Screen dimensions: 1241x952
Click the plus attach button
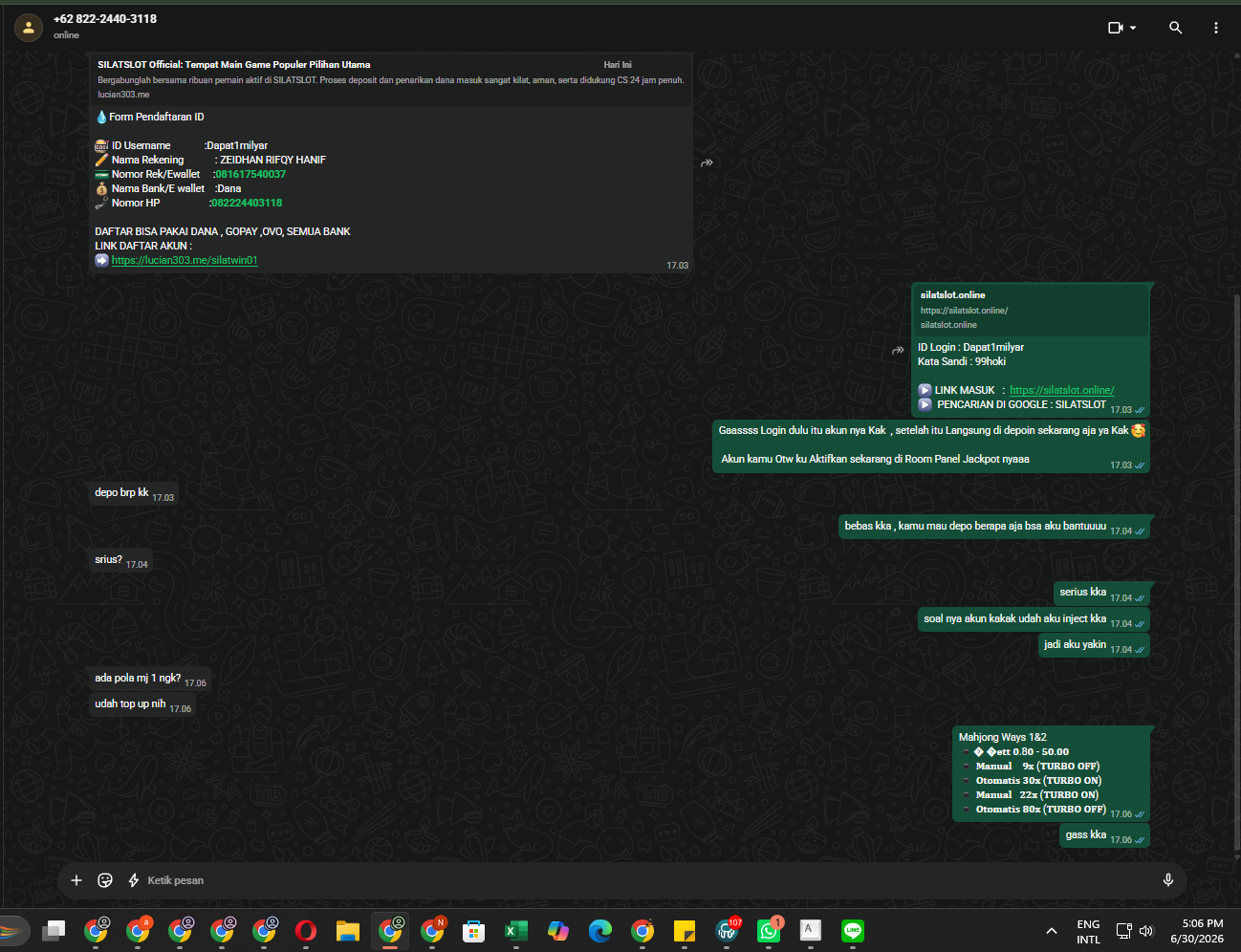coord(76,880)
